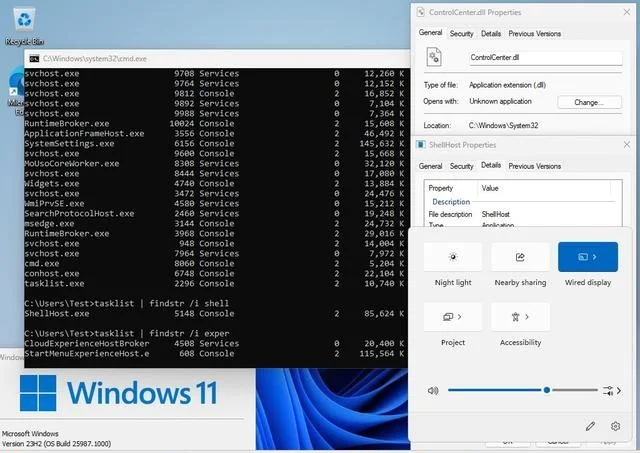This screenshot has width=640, height=453.
Task: Click the MoUsoCoreWorker.exe process line
Action: coord(214,164)
